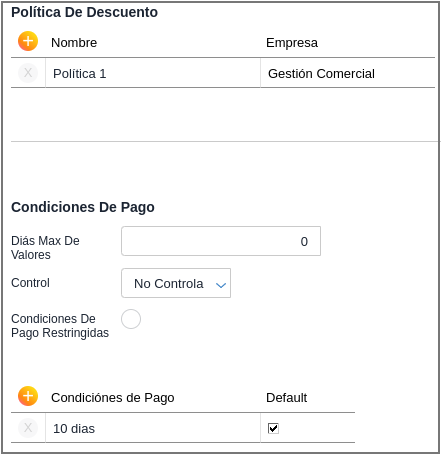This screenshot has width=441, height=455.
Task: Add a new row to Política De Descuento
Action: coord(28,41)
